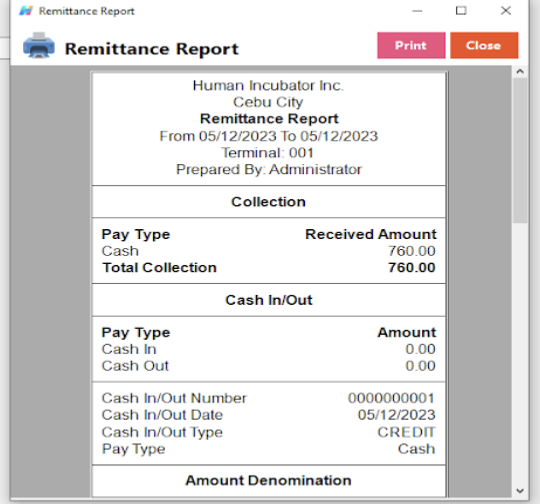Click the scrollbar track below the thumb
The image size is (540, 504).
click(x=520, y=353)
